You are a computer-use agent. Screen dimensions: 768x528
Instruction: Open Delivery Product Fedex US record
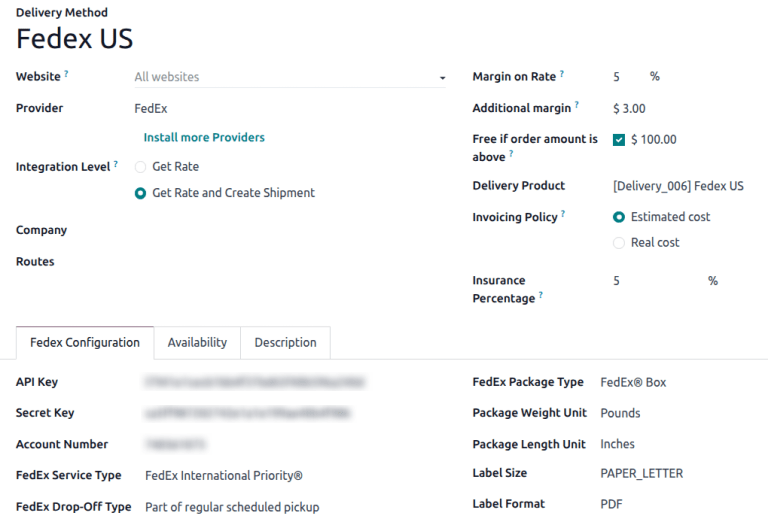pyautogui.click(x=678, y=186)
